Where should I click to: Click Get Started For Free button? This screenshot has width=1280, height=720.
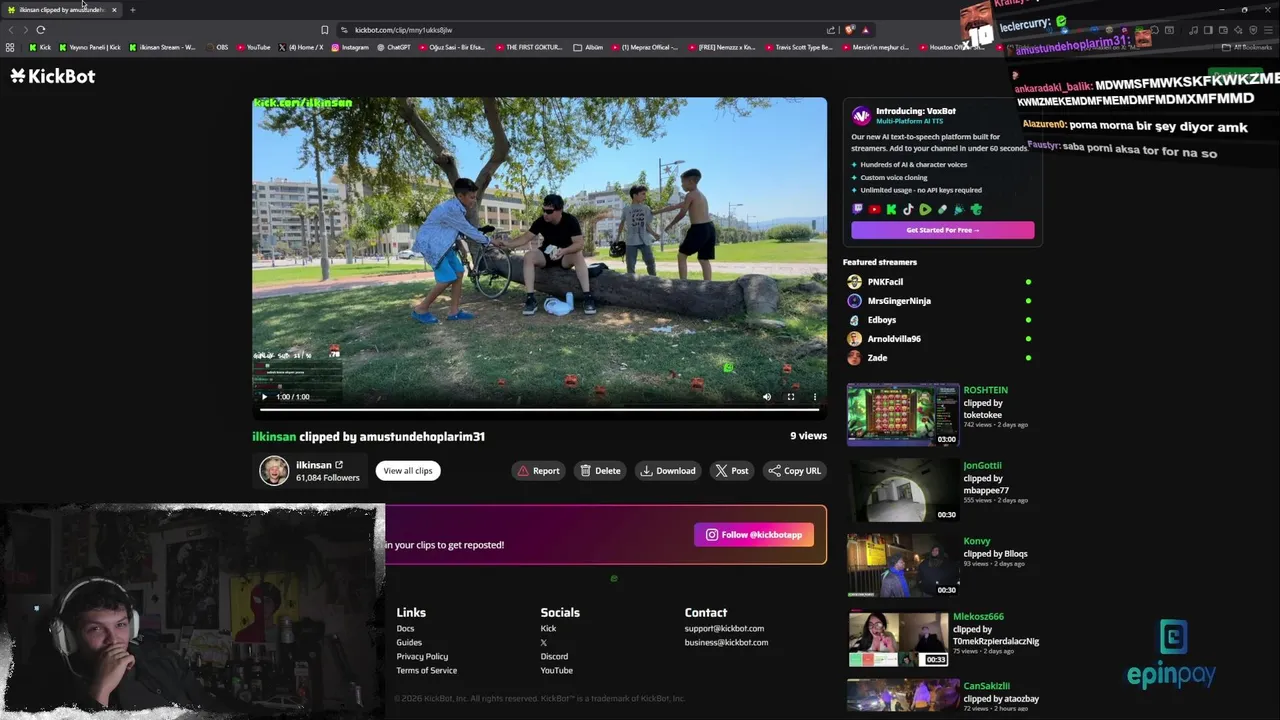942,230
